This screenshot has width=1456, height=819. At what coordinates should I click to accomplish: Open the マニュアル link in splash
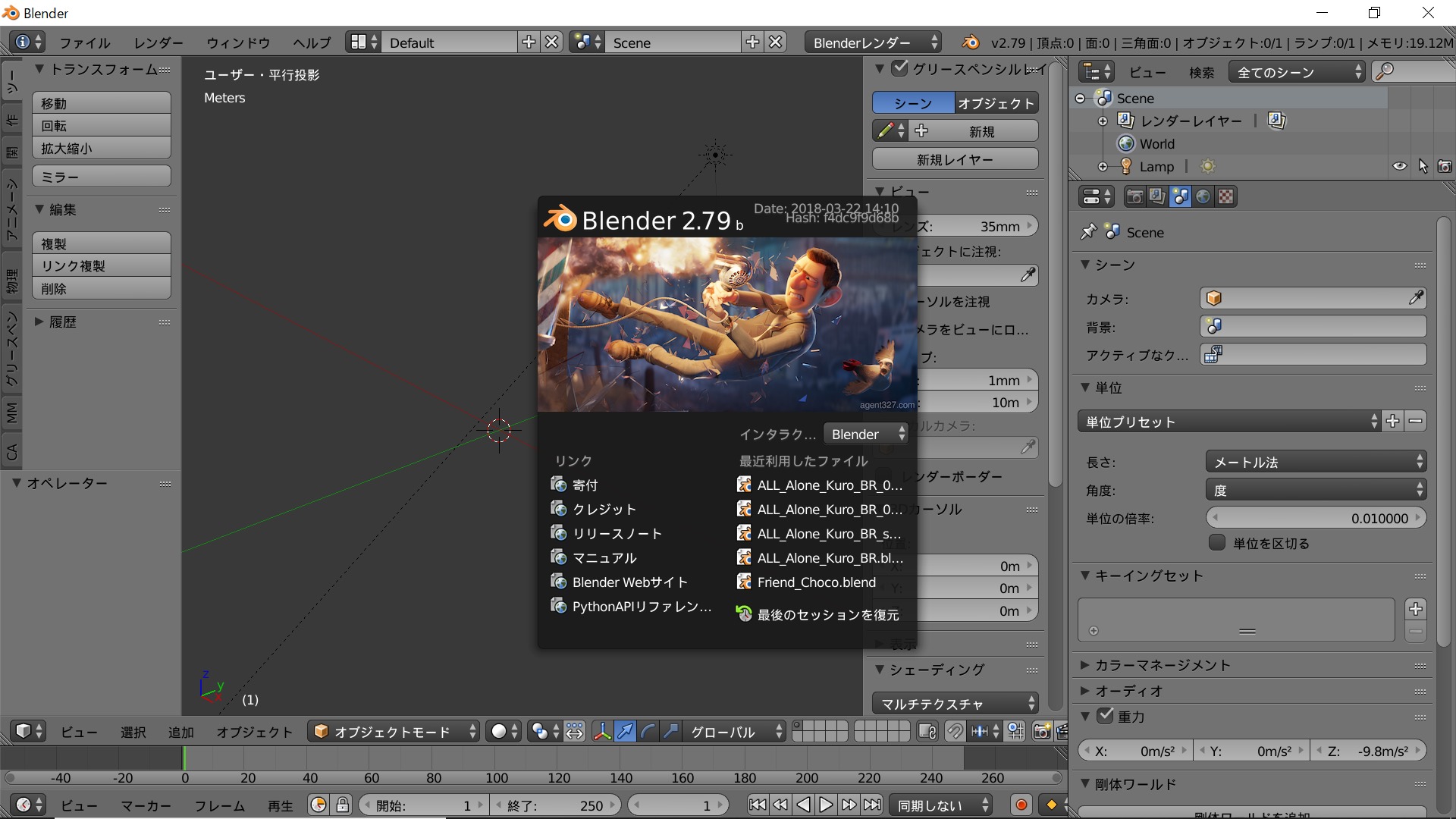pyautogui.click(x=604, y=557)
